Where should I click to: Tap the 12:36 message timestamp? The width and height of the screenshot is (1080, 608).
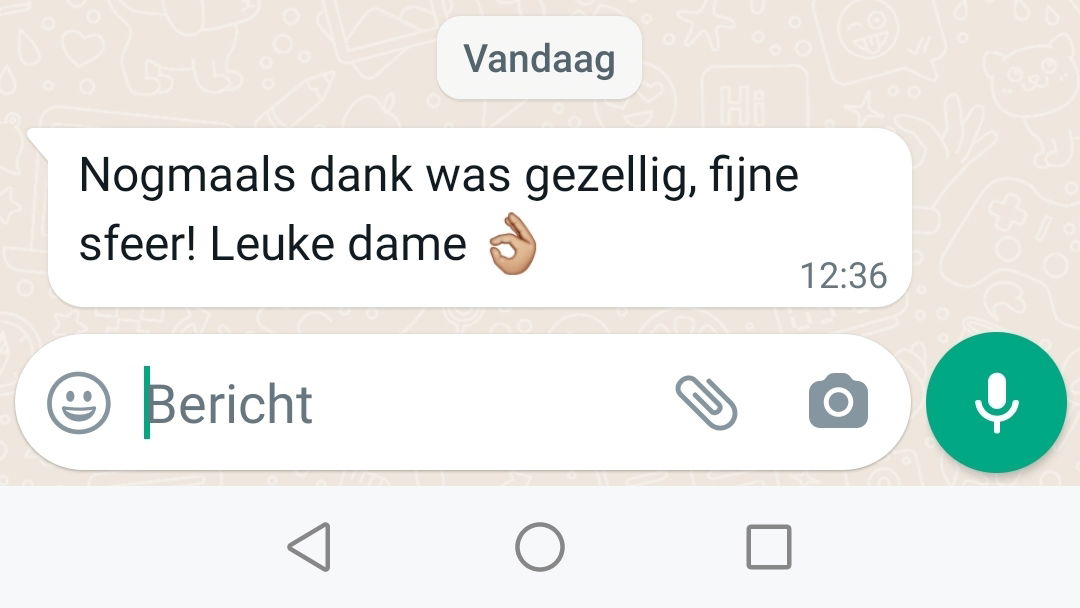(x=843, y=276)
